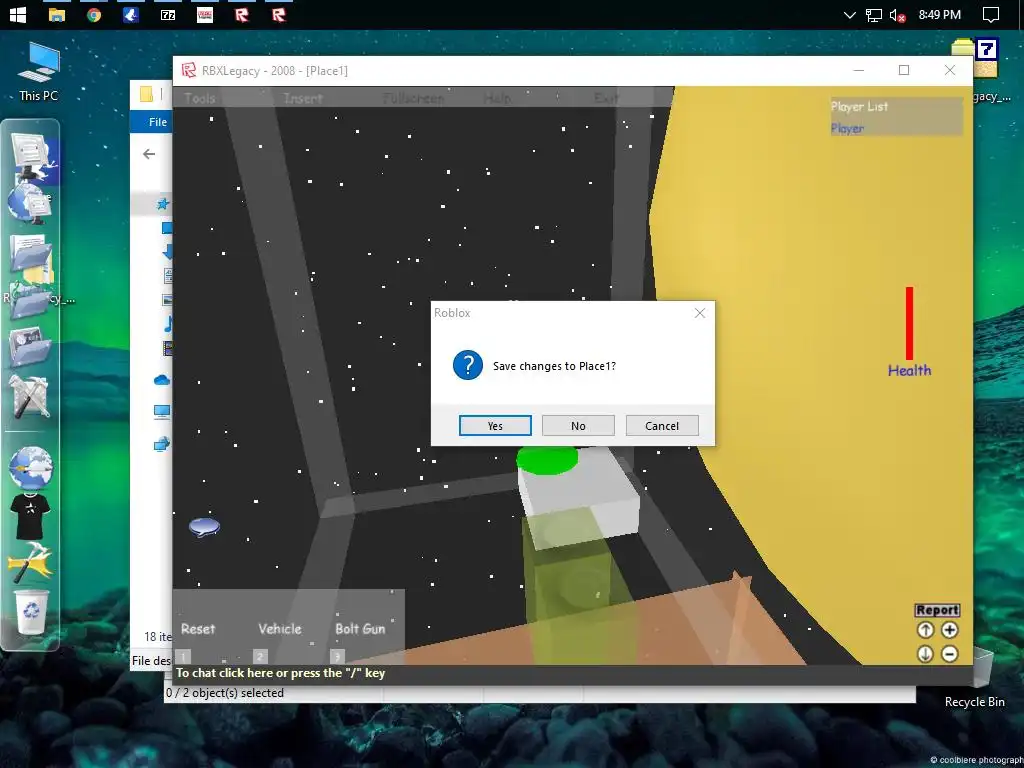Click the chat bar 'To chat click here'
The image size is (1024, 768).
tap(280, 673)
